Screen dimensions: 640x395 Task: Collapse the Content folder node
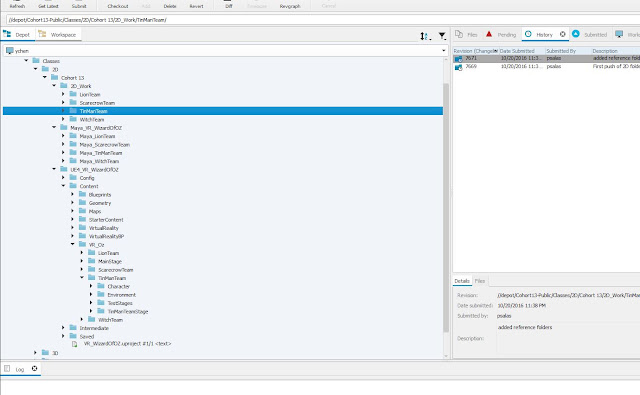tap(64, 186)
